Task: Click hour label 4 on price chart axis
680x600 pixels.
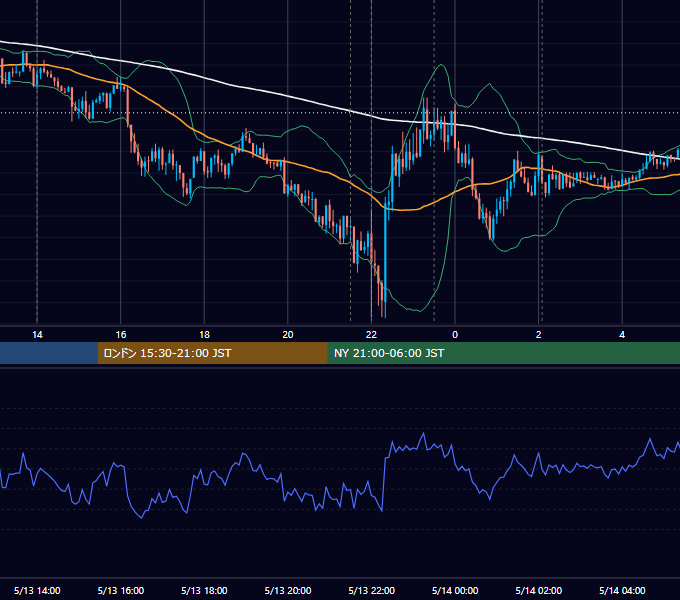Action: (x=622, y=335)
